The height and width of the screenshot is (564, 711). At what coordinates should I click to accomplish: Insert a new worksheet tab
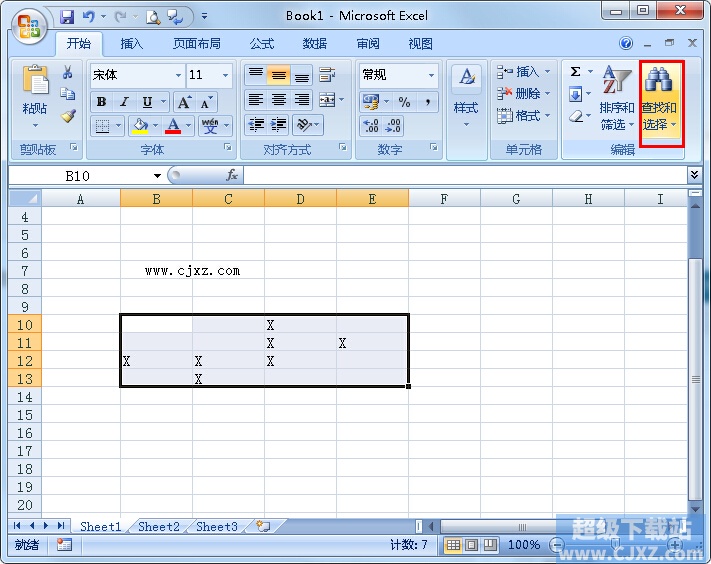(x=263, y=526)
